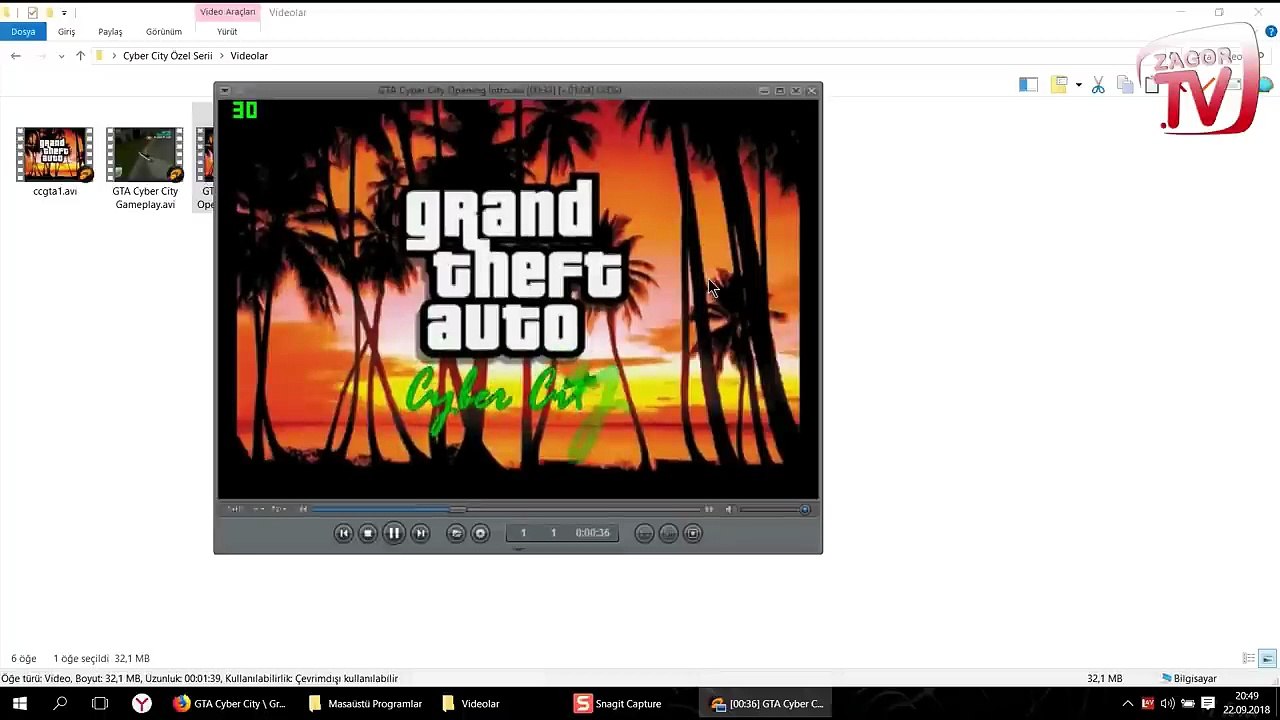Open Task View on taskbar
This screenshot has height=720, width=1280.
(100, 703)
